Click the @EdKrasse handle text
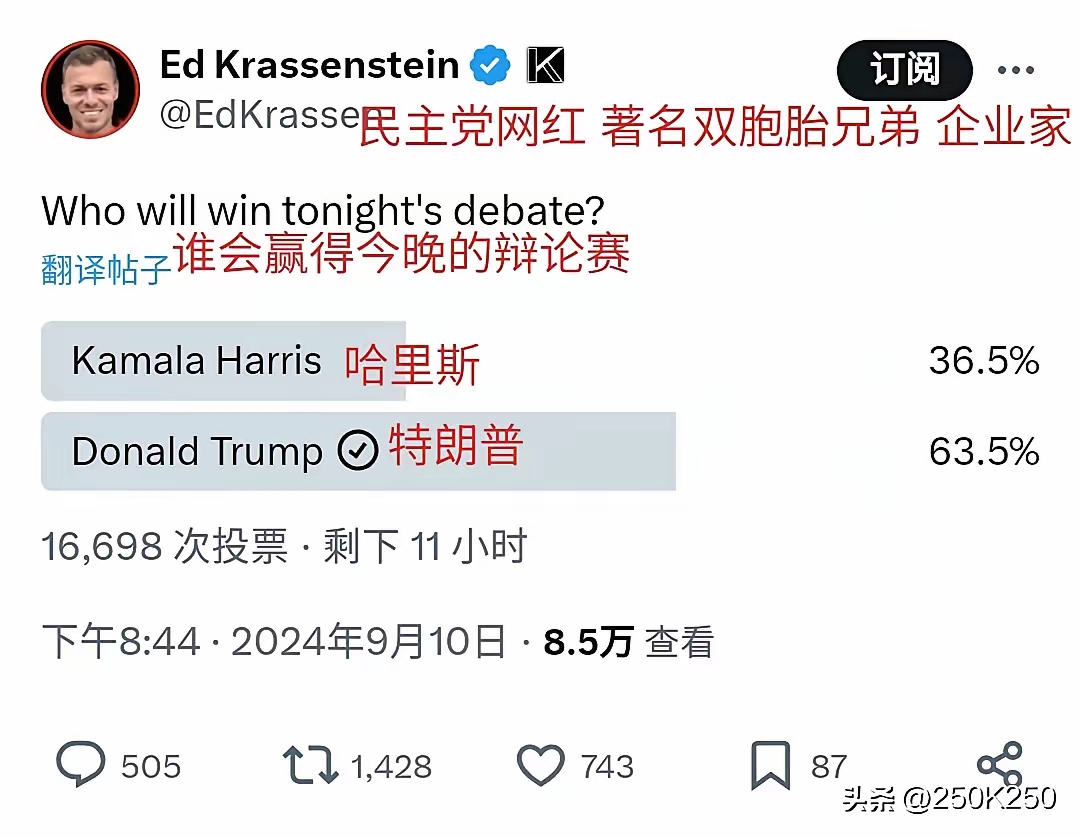Screen dimensions: 1080x838 (258, 116)
